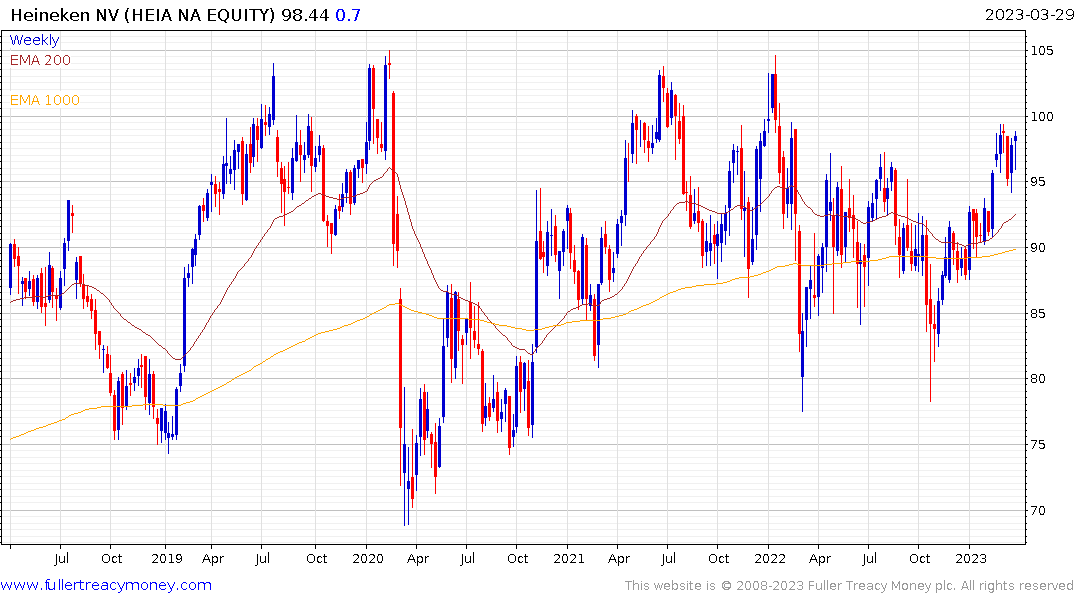The image size is (1075, 600).
Task: Click the 75 price axis label
Action: pos(1039,444)
